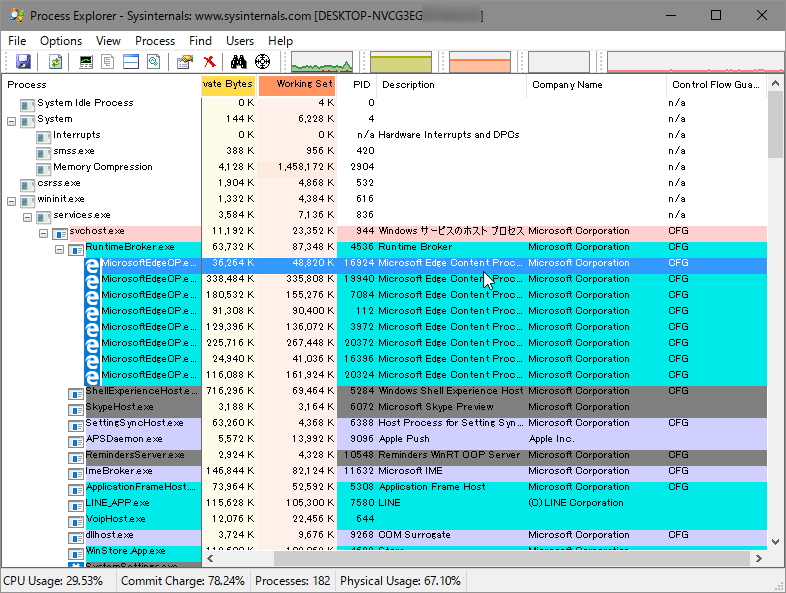Open the Help menu
Image resolution: width=786 pixels, height=593 pixels.
280,41
